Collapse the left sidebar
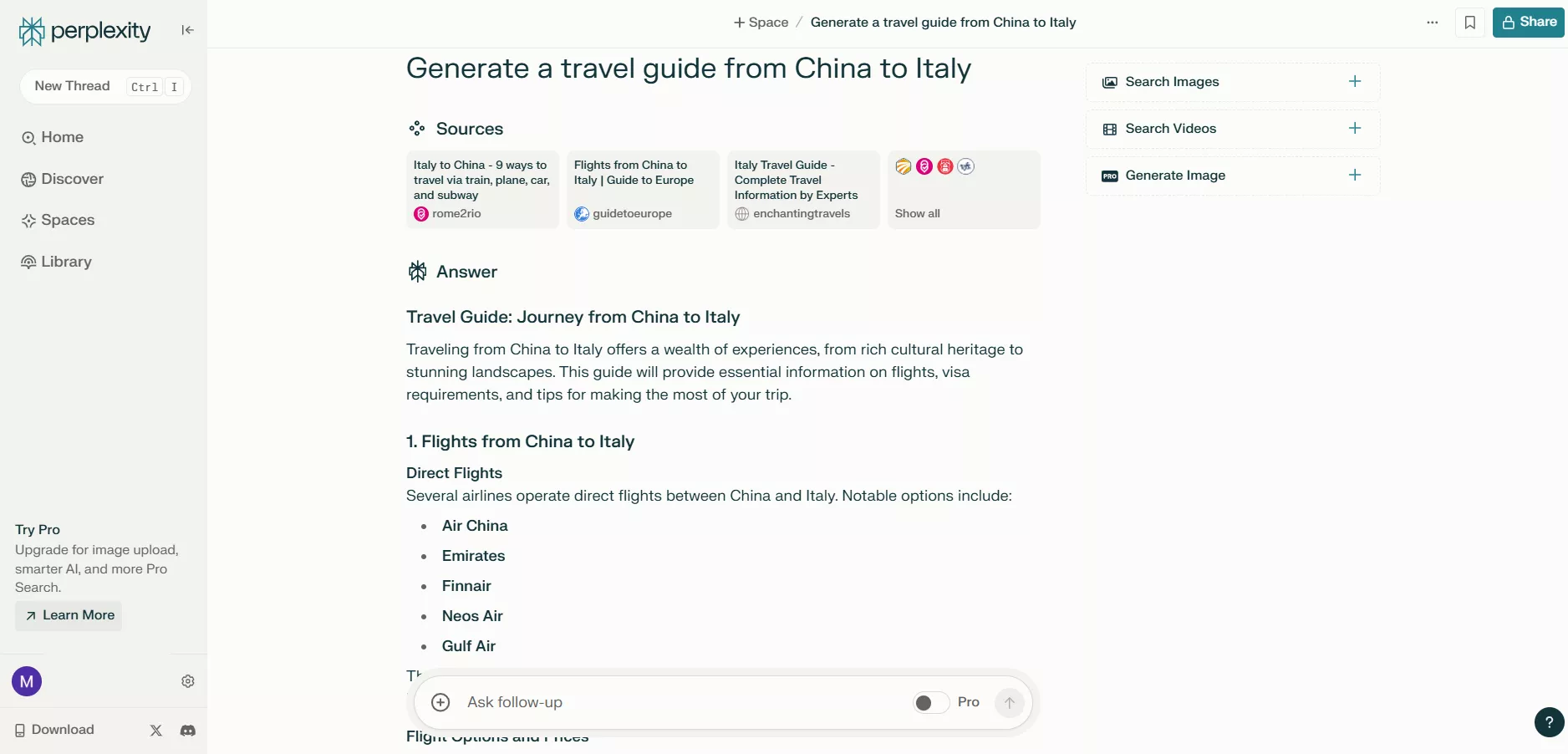This screenshot has width=1568, height=754. (x=188, y=30)
